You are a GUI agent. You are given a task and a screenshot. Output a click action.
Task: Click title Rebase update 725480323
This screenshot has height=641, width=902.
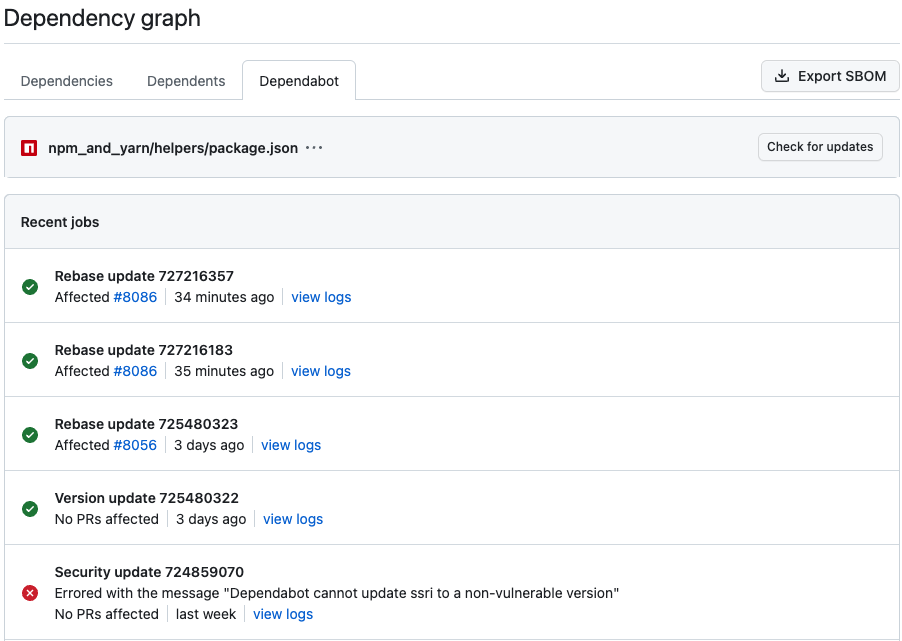(x=146, y=424)
